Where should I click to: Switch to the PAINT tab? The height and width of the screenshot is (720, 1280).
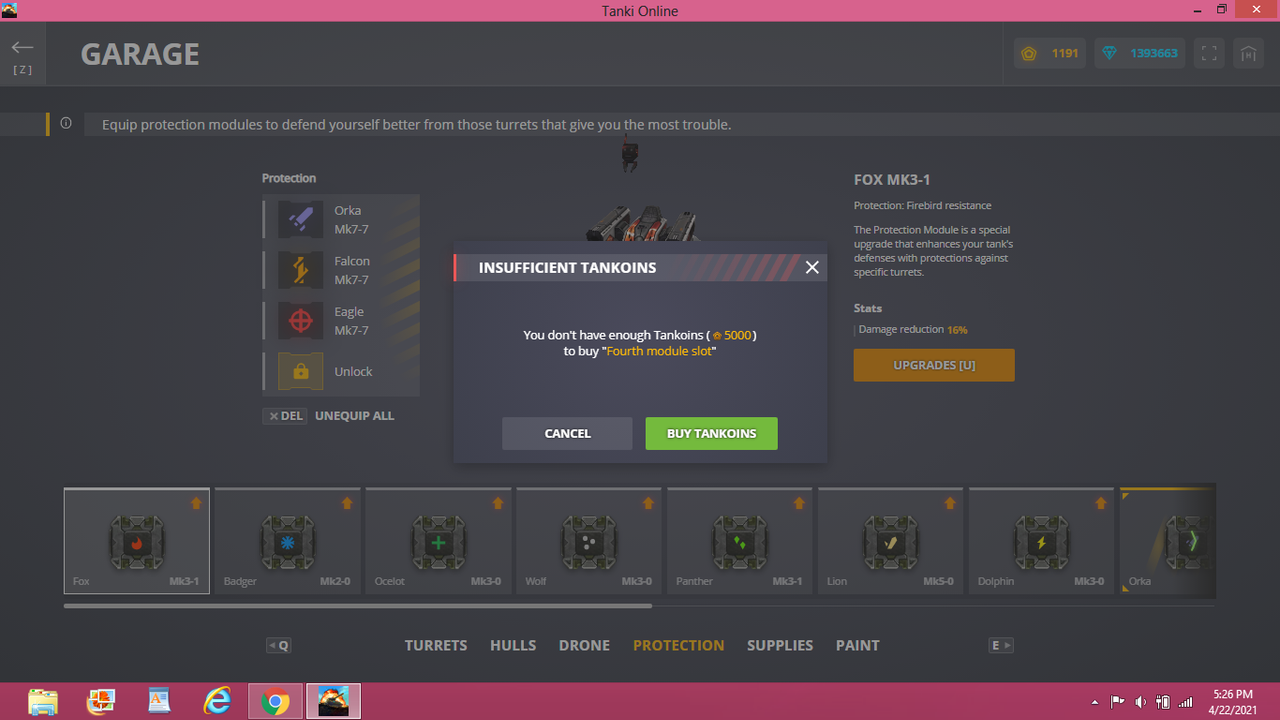pos(858,645)
